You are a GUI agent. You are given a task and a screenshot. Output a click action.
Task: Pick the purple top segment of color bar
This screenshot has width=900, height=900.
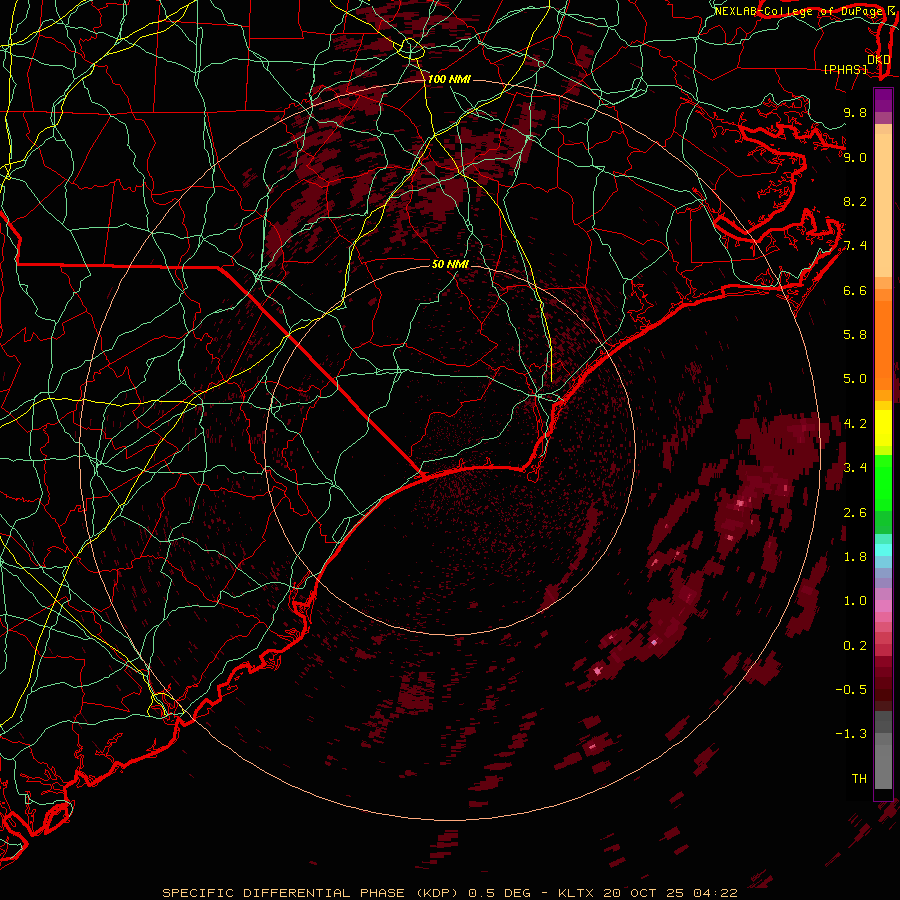(883, 100)
